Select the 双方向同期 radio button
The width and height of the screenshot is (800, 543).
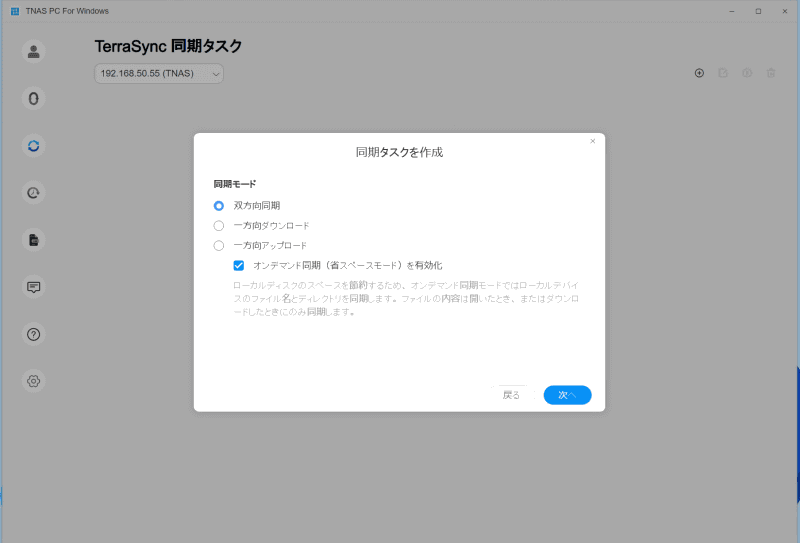(x=219, y=206)
